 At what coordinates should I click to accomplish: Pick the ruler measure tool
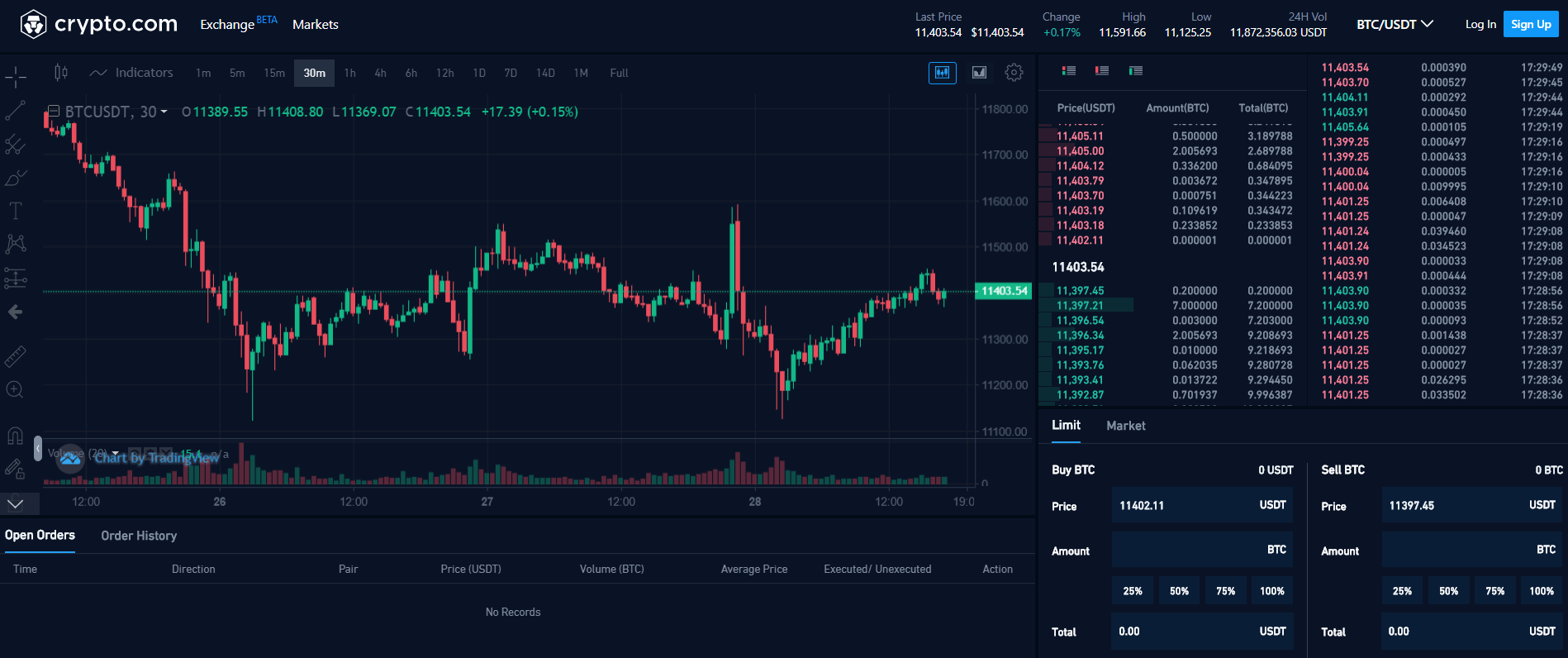16,356
